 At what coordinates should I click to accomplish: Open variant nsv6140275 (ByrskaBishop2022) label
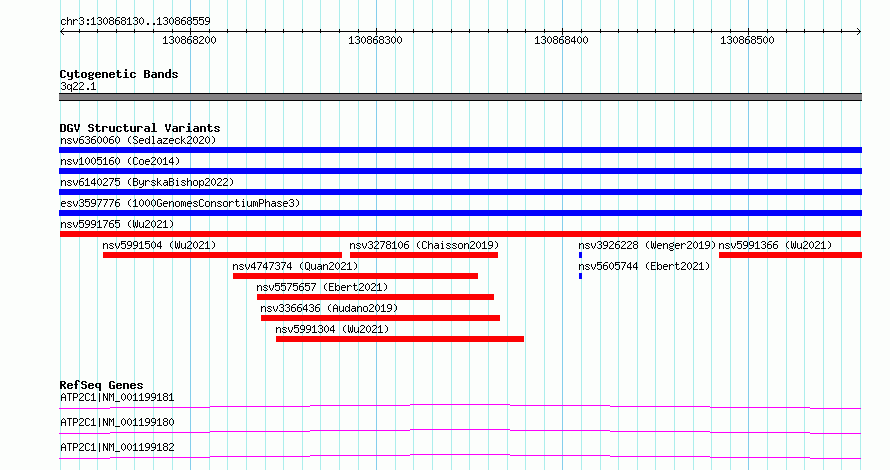pyautogui.click(x=147, y=182)
